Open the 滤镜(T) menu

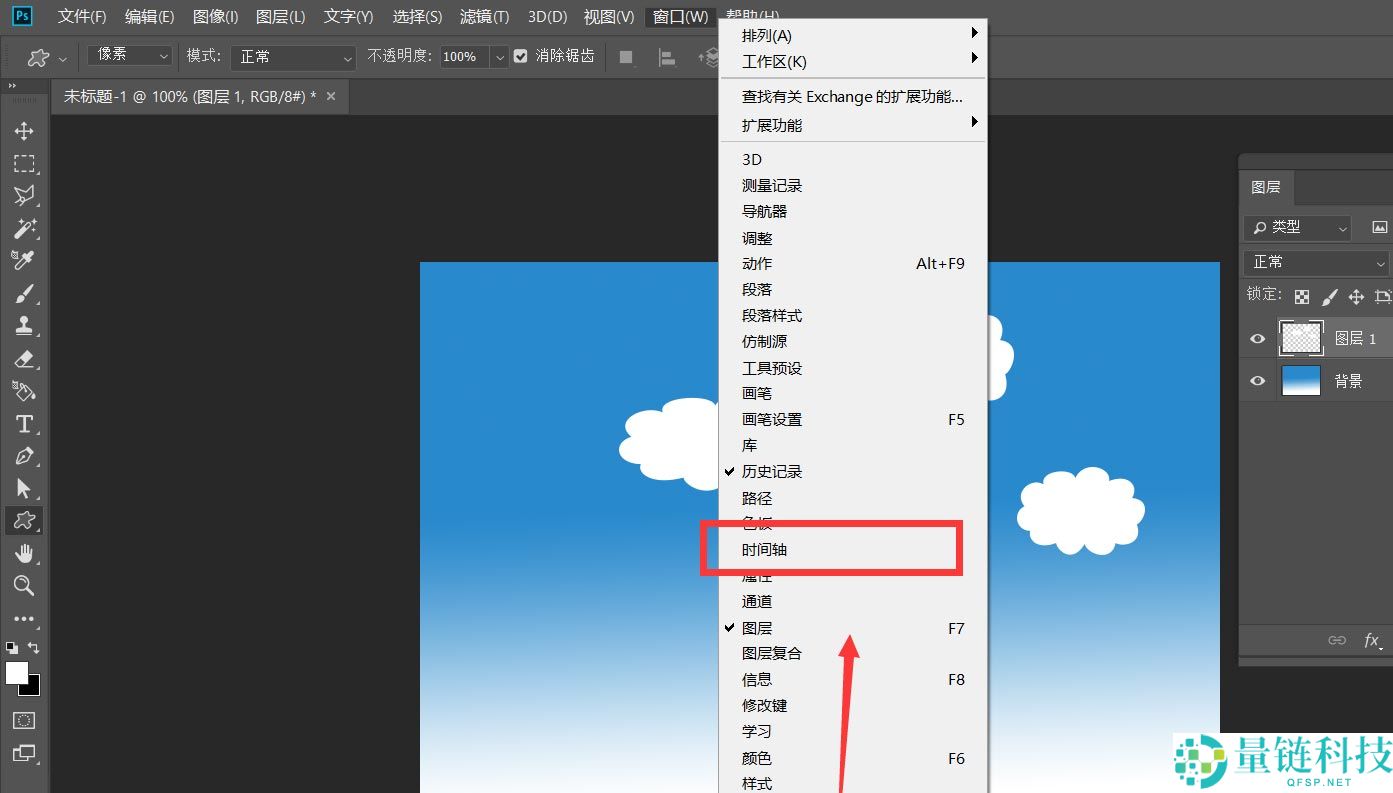484,17
